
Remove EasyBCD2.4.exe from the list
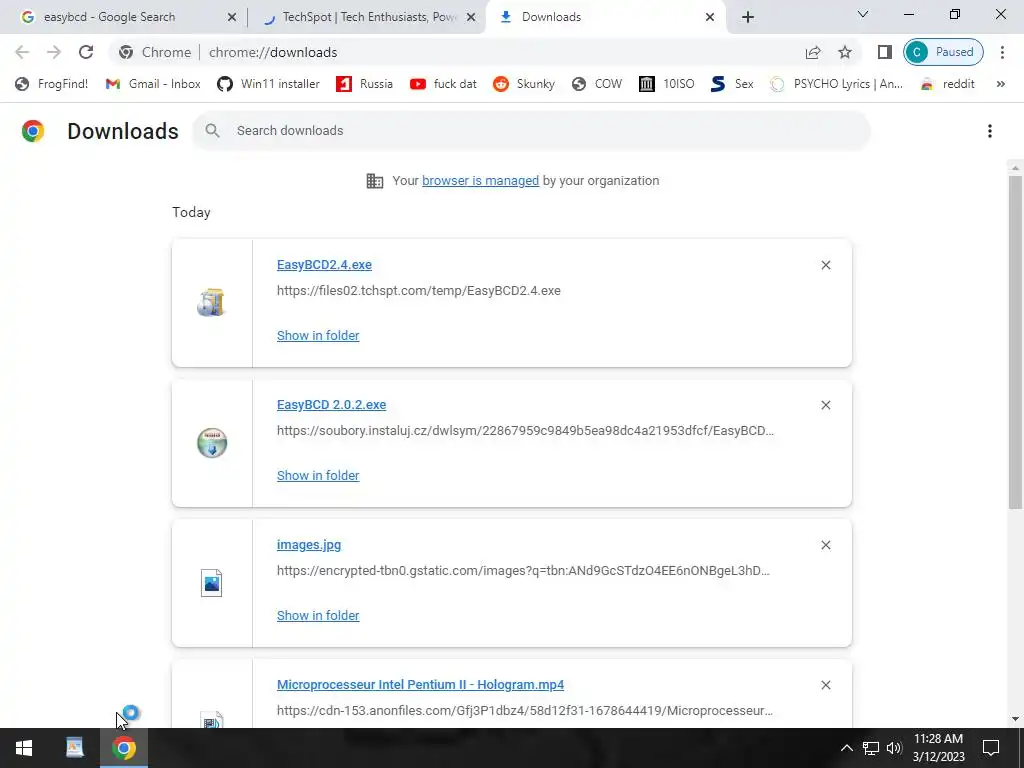click(826, 265)
